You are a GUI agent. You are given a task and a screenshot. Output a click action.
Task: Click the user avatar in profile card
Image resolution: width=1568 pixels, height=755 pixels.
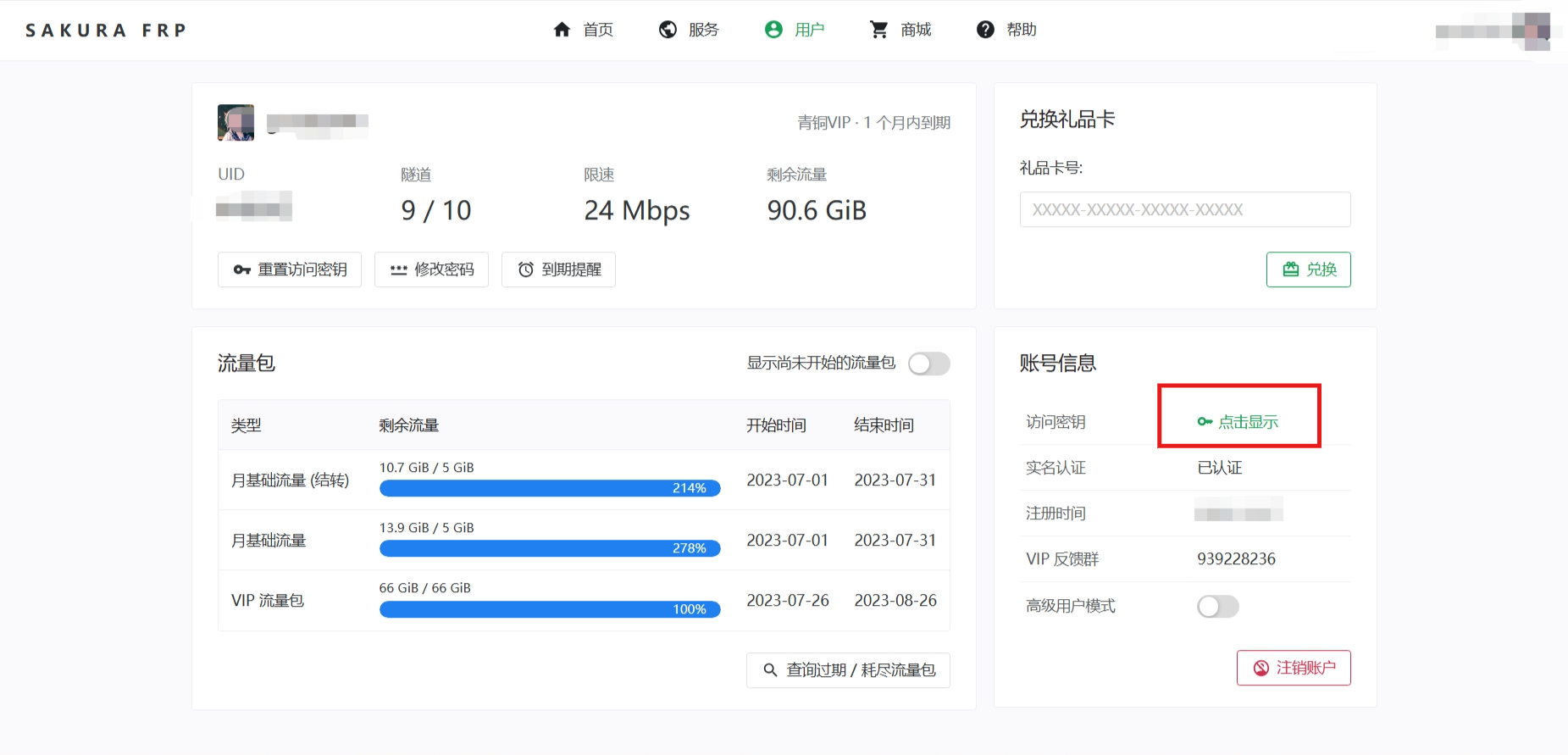click(x=235, y=123)
